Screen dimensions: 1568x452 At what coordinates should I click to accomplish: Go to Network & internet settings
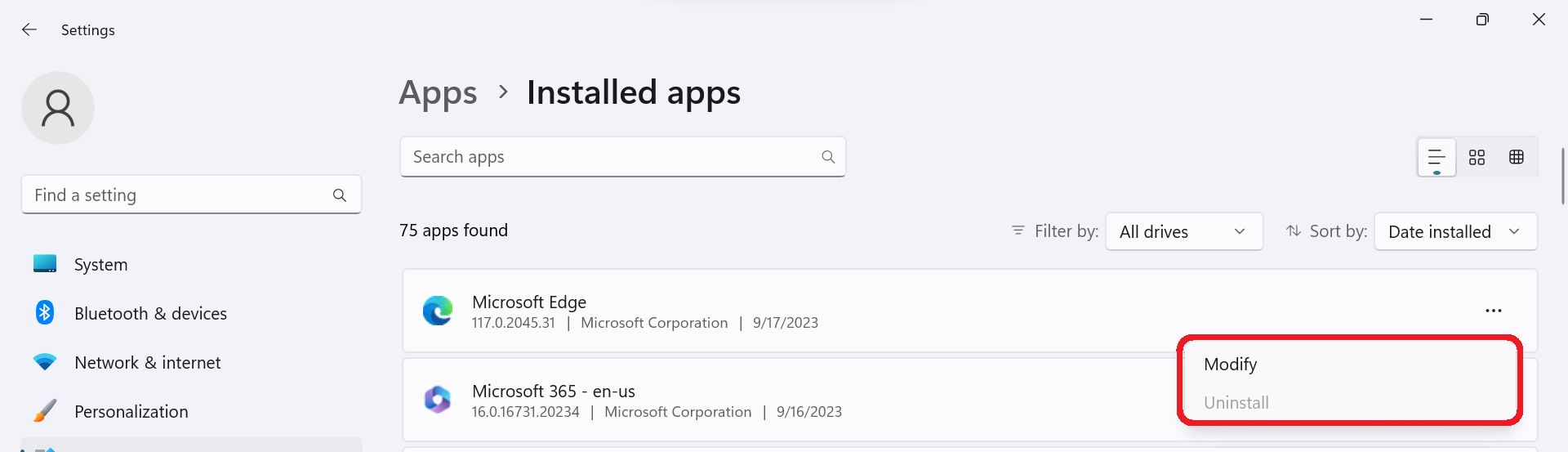click(x=147, y=363)
